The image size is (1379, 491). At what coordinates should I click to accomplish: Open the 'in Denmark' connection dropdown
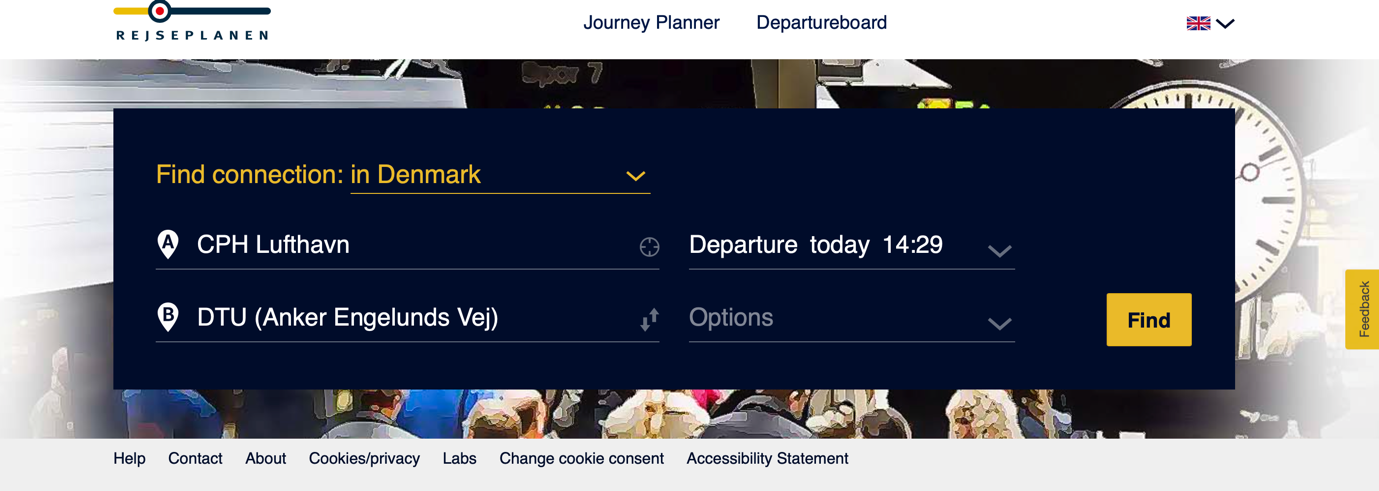[500, 175]
